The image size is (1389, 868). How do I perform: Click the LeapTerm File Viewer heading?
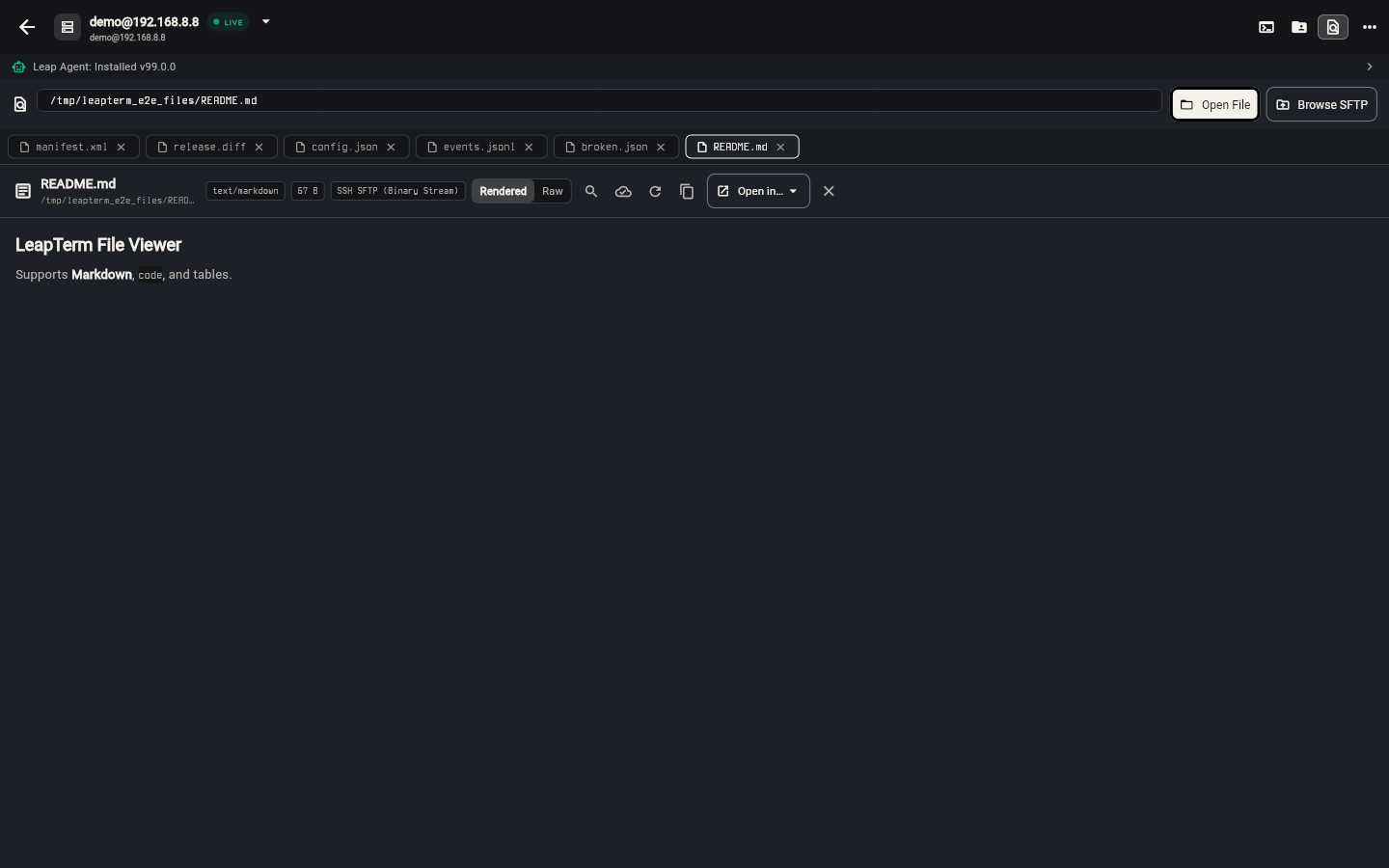[x=98, y=245]
